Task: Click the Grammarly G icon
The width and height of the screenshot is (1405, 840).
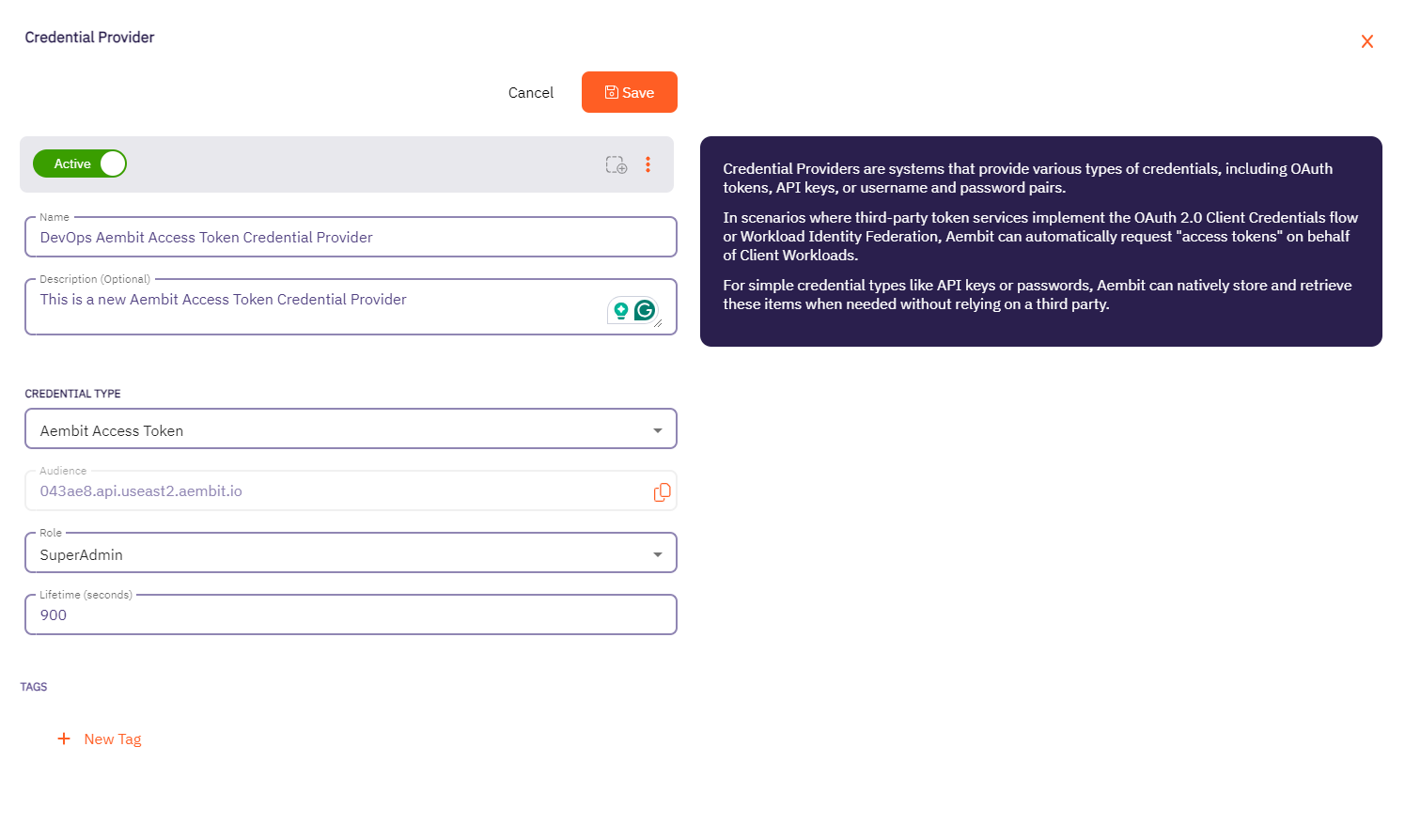Action: 645,310
